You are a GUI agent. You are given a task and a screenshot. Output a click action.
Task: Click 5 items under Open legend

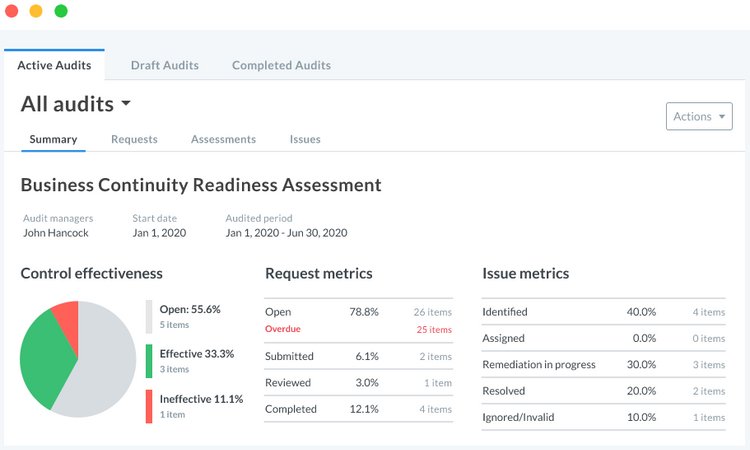coord(174,325)
